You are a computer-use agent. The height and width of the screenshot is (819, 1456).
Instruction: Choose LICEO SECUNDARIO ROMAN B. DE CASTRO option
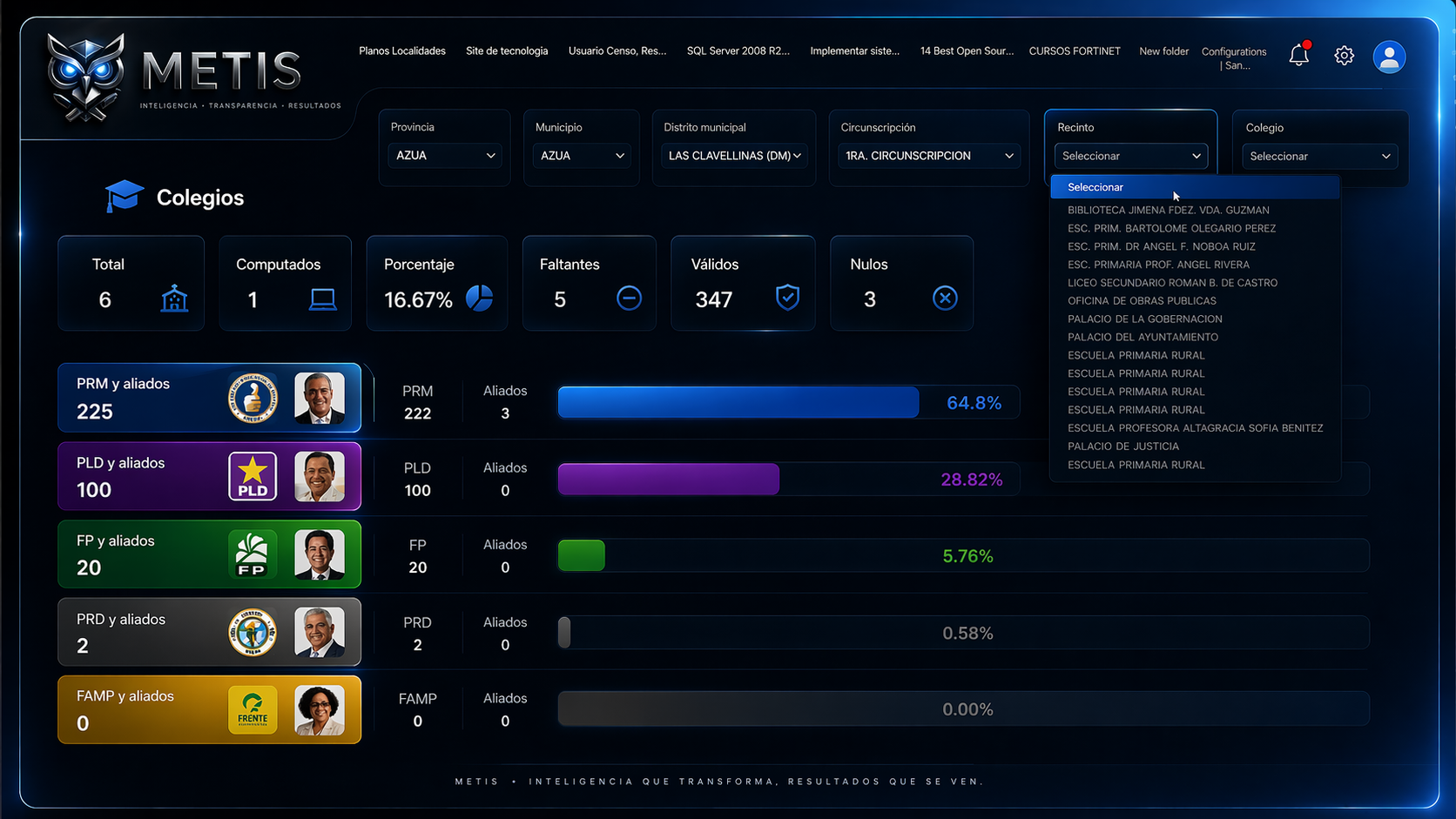pyautogui.click(x=1172, y=283)
